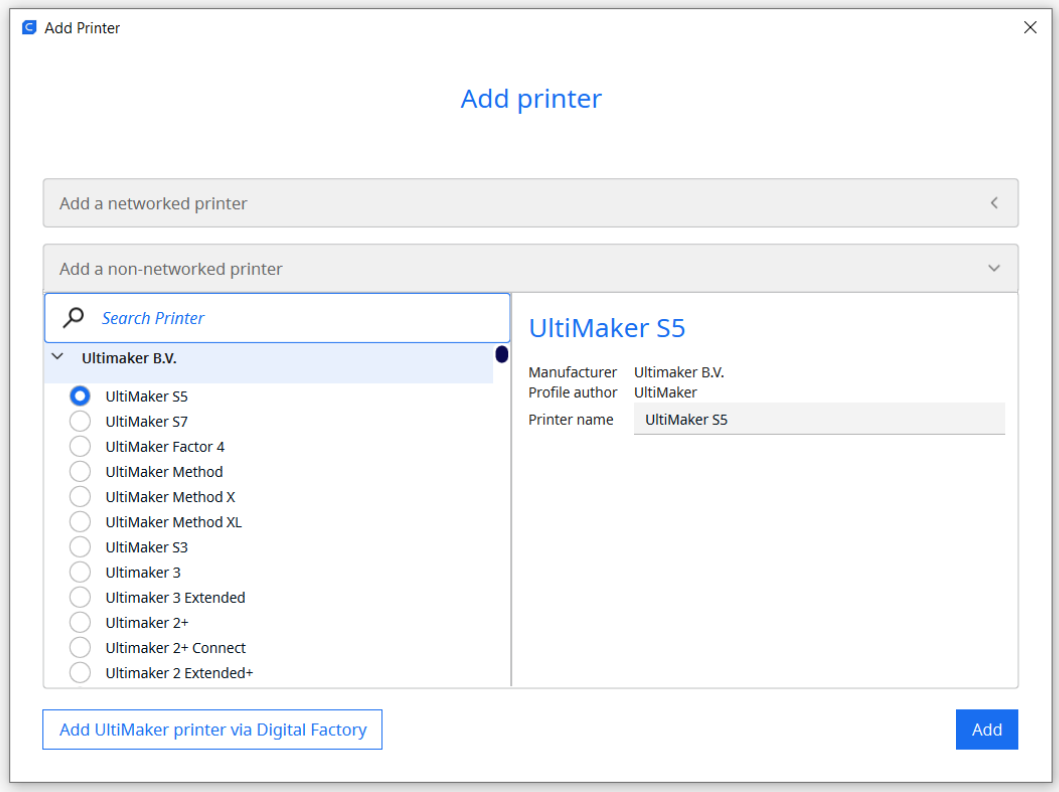Select Ultimaker 3 Extended printer
The image size is (1059, 792).
tap(80, 598)
